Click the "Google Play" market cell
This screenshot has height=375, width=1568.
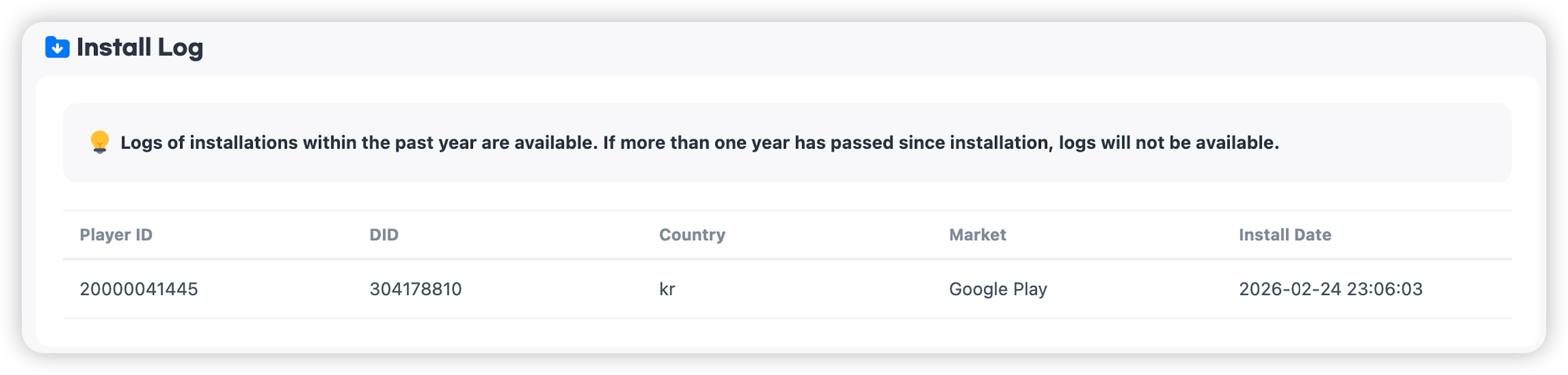(997, 289)
